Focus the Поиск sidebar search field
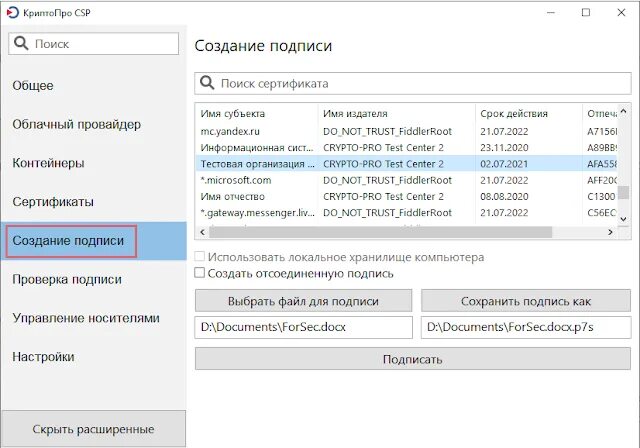This screenshot has width=640, height=448. tap(93, 44)
